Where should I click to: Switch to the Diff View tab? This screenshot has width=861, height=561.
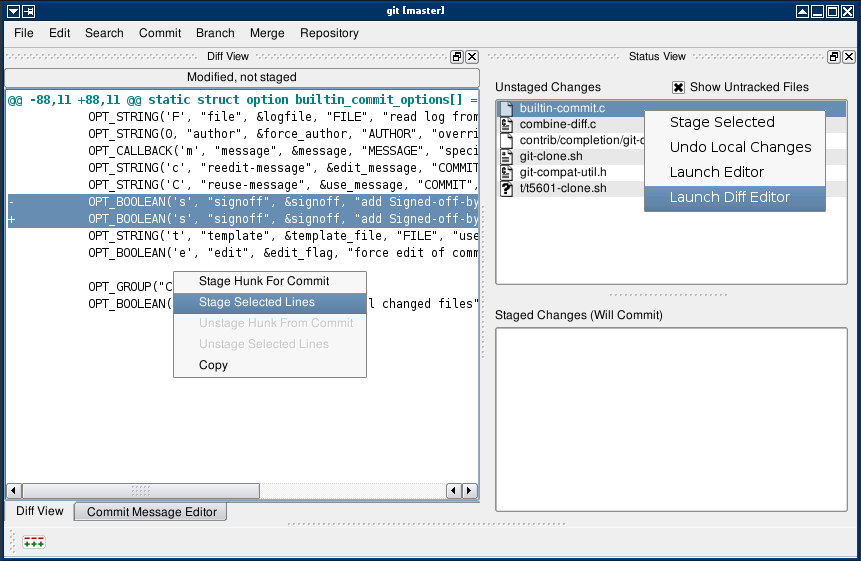[40, 511]
